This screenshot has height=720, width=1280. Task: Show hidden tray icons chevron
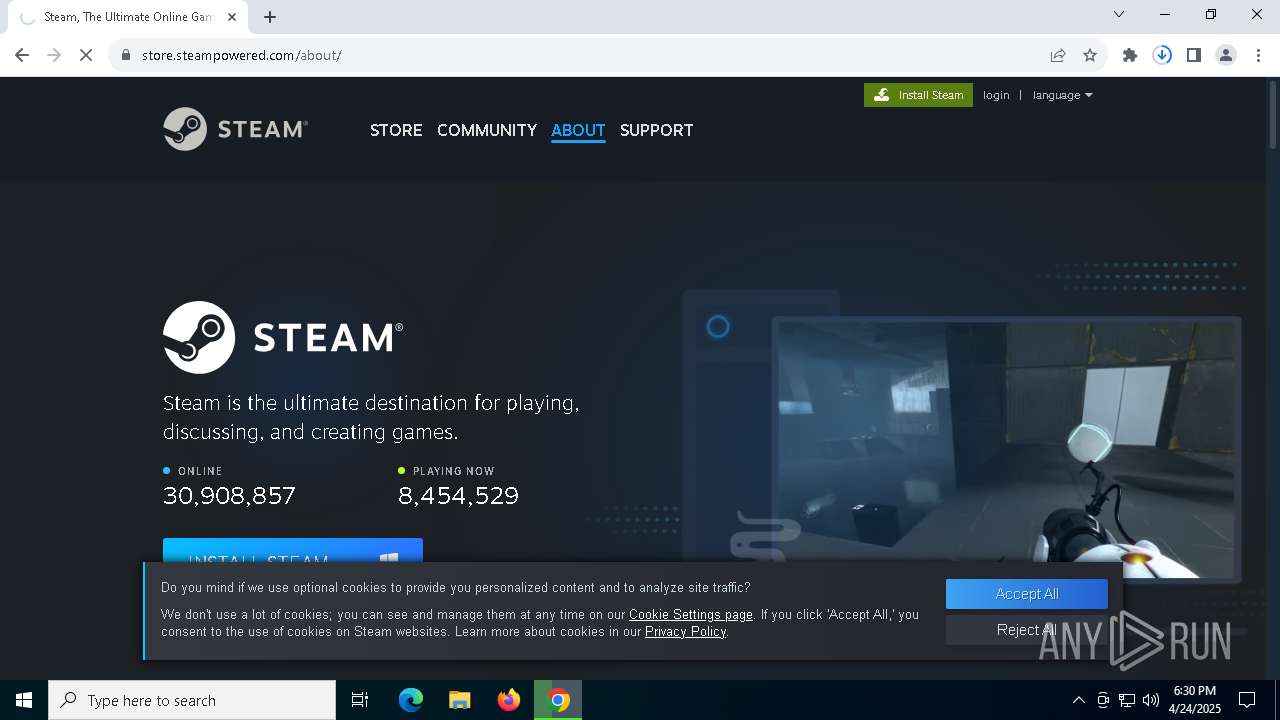[1078, 700]
